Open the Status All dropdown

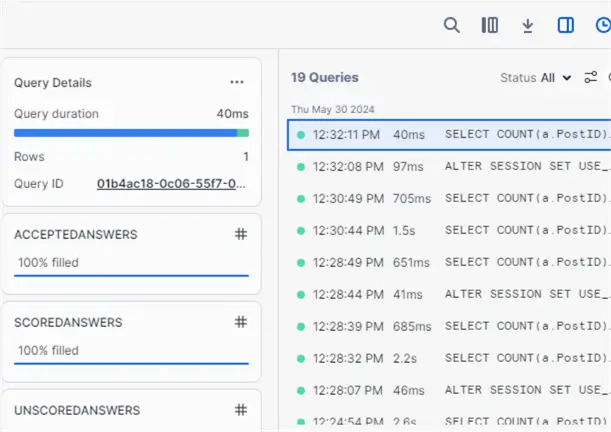[536, 78]
